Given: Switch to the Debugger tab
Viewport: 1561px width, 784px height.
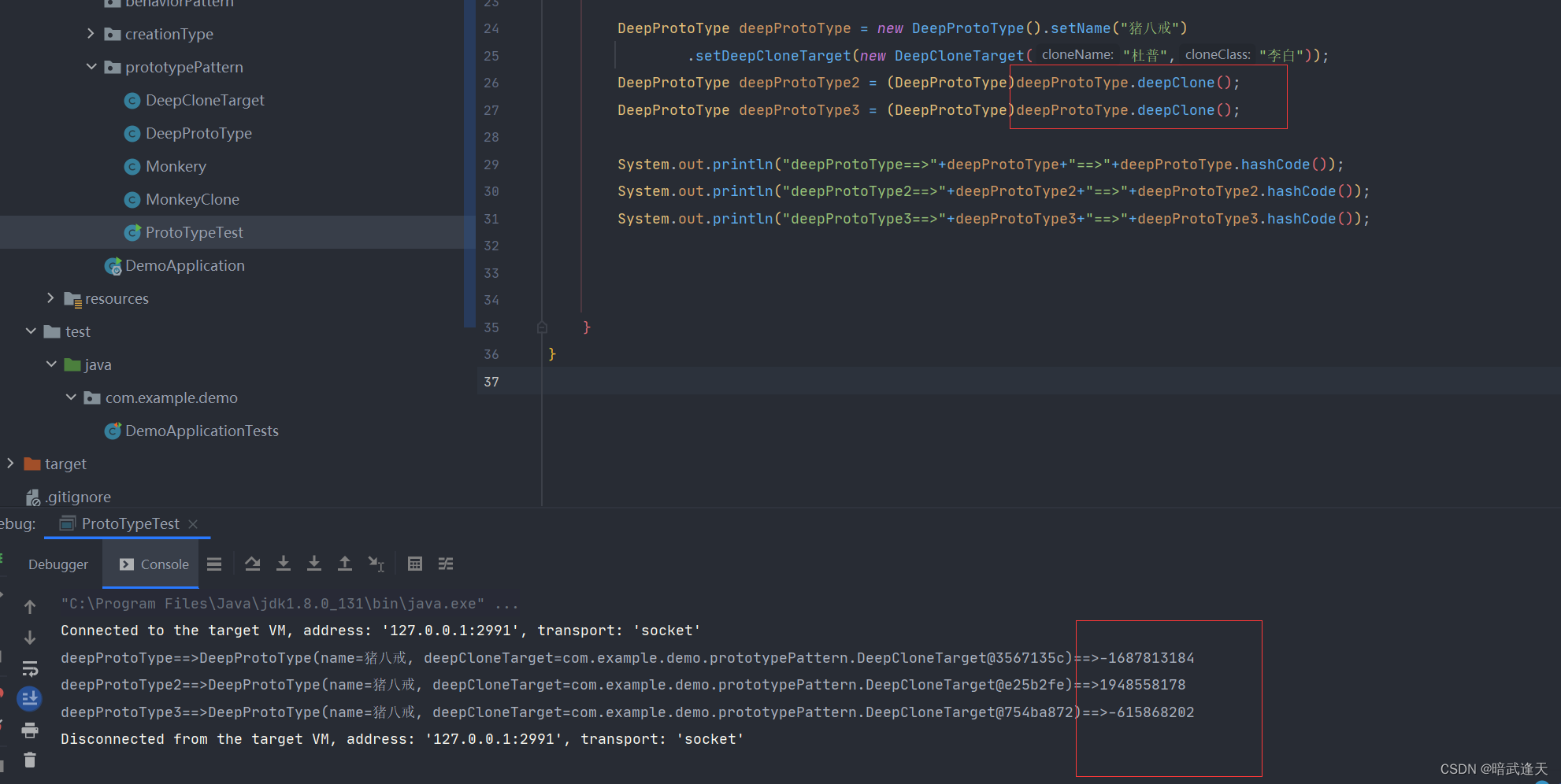Looking at the screenshot, I should (58, 564).
